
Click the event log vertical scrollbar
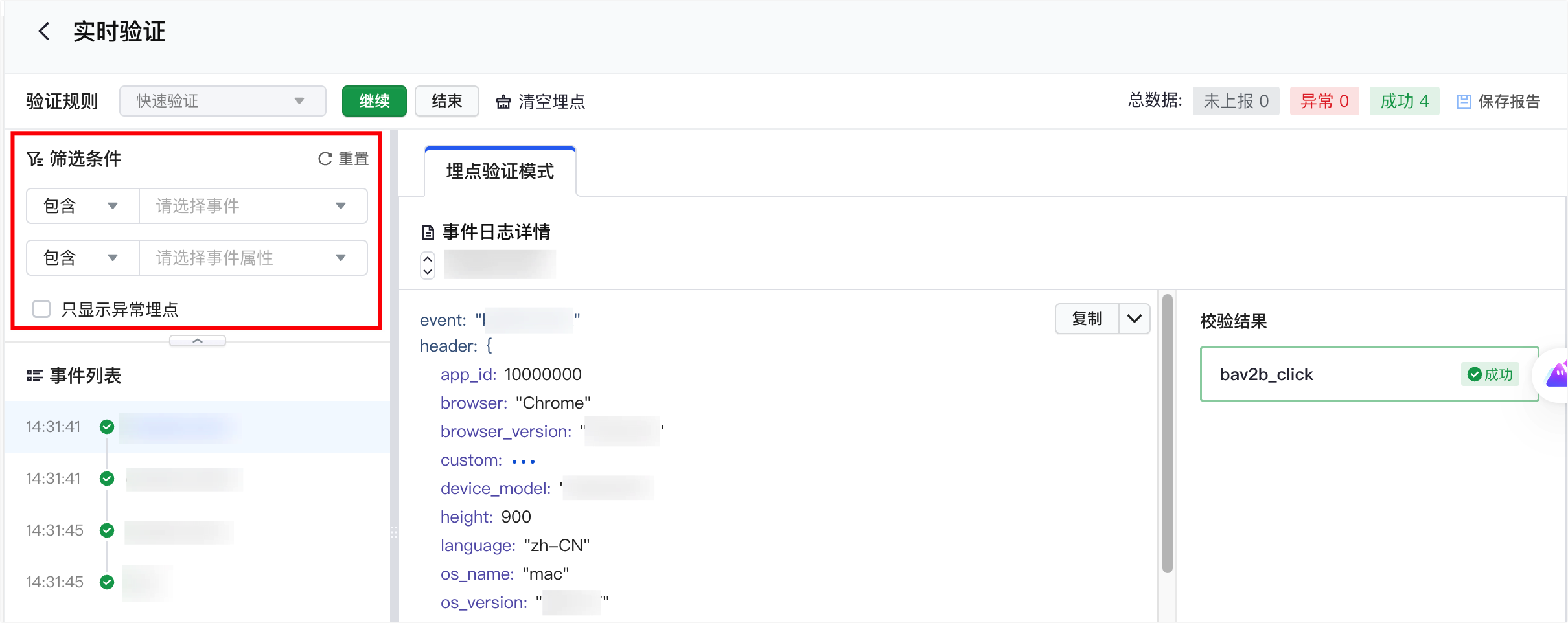coord(1168,434)
